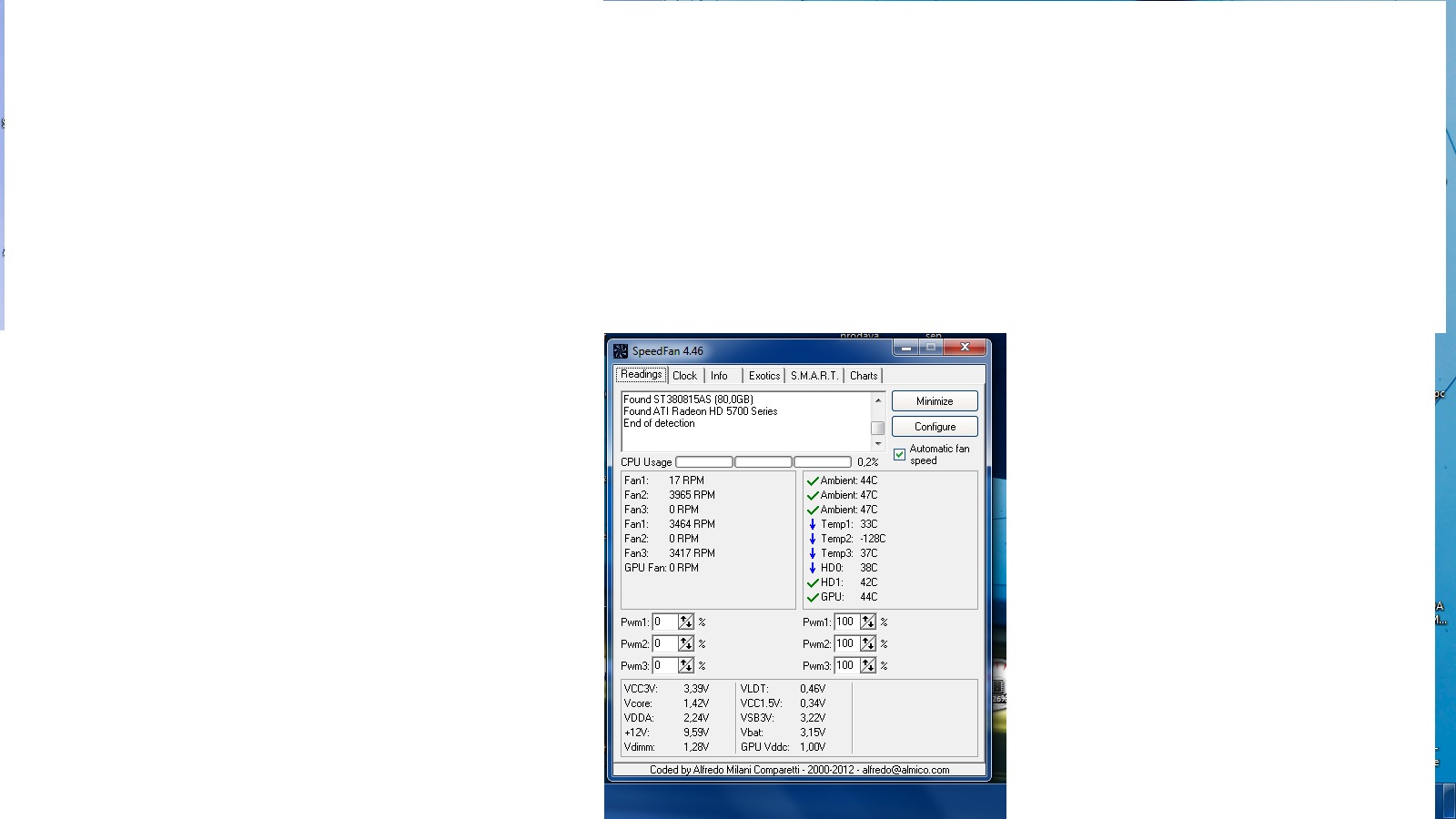The width and height of the screenshot is (1456, 819).
Task: Click the right Pwm3 value field showing 100
Action: coord(847,666)
